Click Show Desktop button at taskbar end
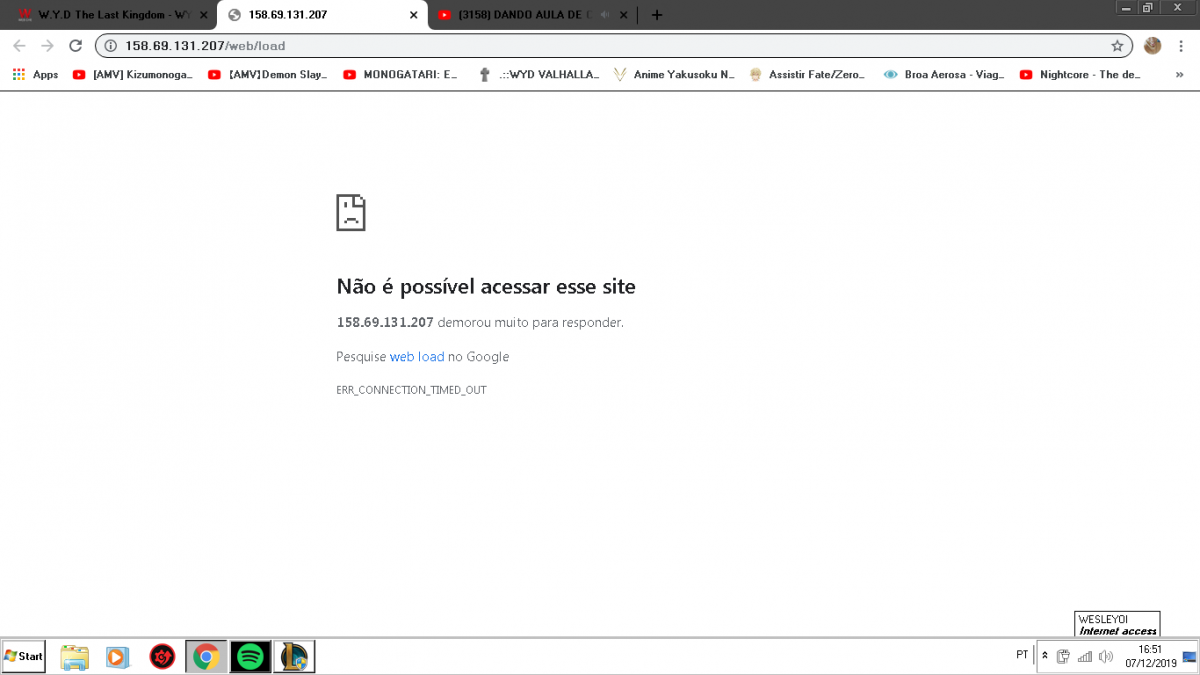Viewport: 1200px width, 675px height. 1188,657
